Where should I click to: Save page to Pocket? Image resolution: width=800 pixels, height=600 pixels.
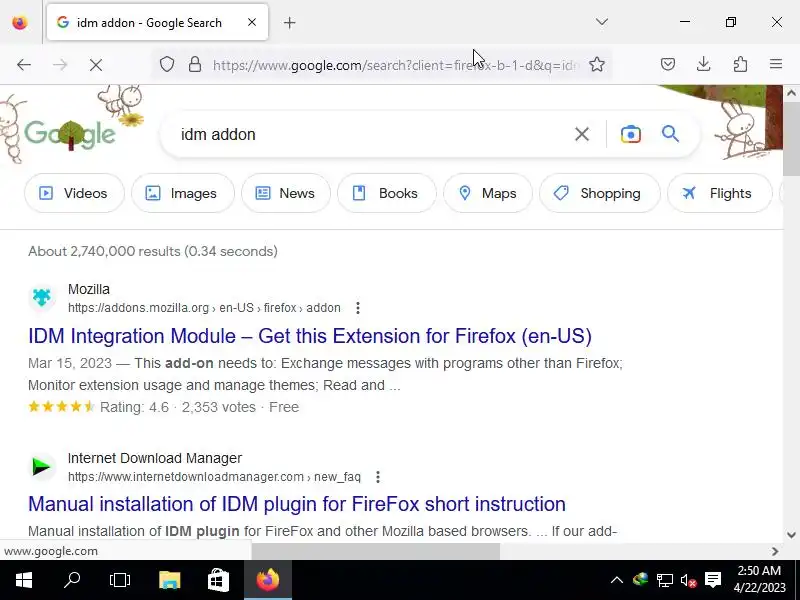(x=668, y=64)
